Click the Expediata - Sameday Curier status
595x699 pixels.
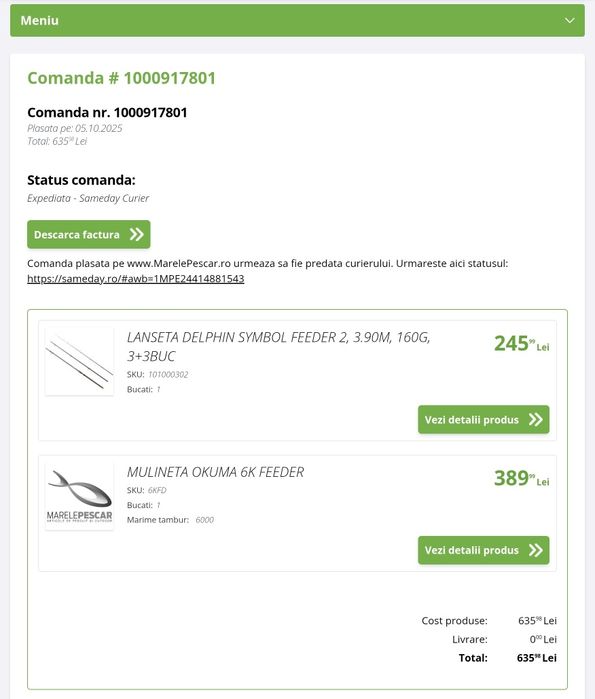click(x=88, y=198)
